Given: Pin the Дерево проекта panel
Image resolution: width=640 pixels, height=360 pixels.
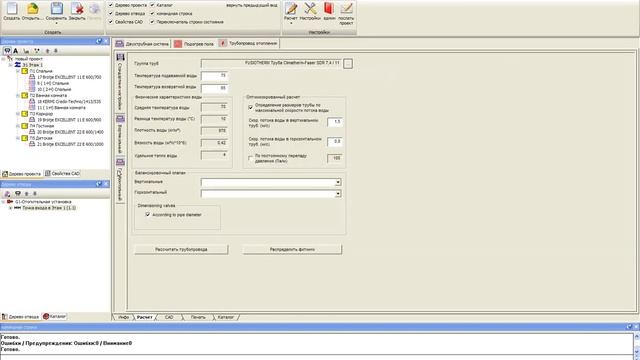Looking at the screenshot, I should (x=99, y=41).
